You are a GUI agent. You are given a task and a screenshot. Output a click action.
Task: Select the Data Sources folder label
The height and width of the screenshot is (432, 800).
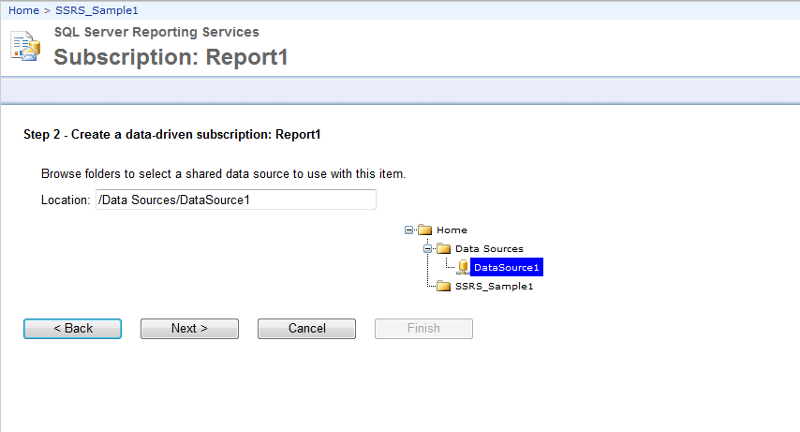click(x=489, y=249)
